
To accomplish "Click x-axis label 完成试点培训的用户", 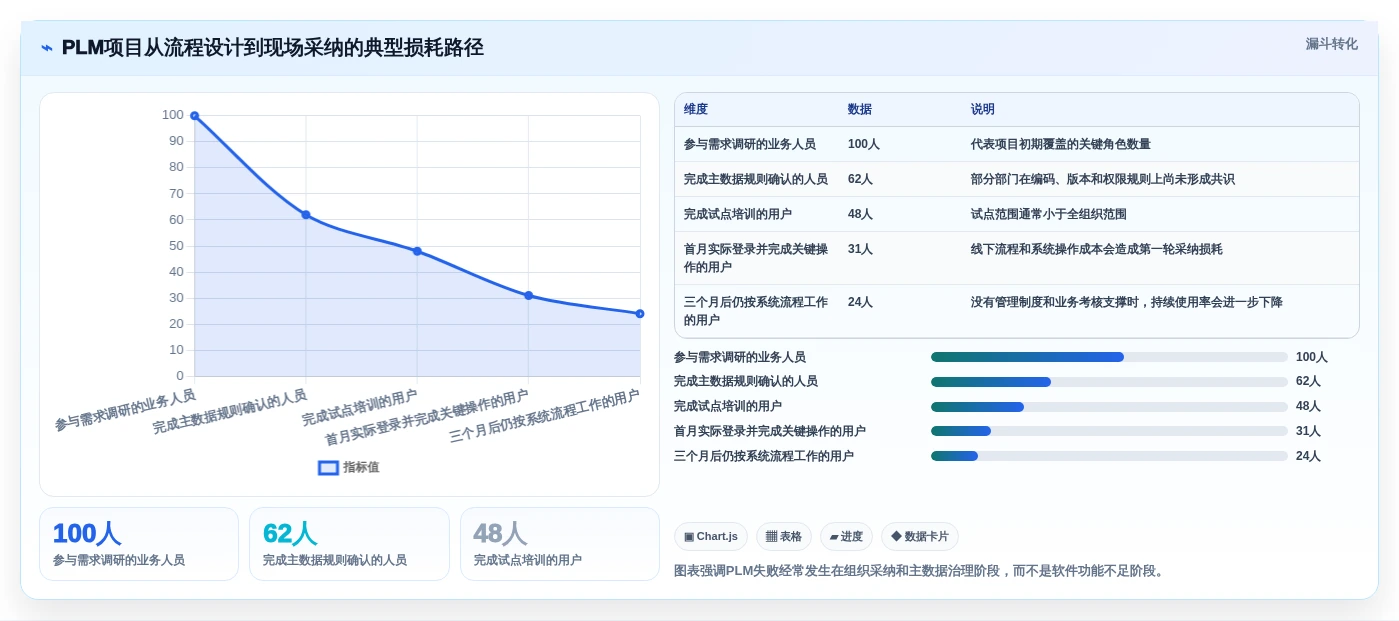I will click(360, 408).
